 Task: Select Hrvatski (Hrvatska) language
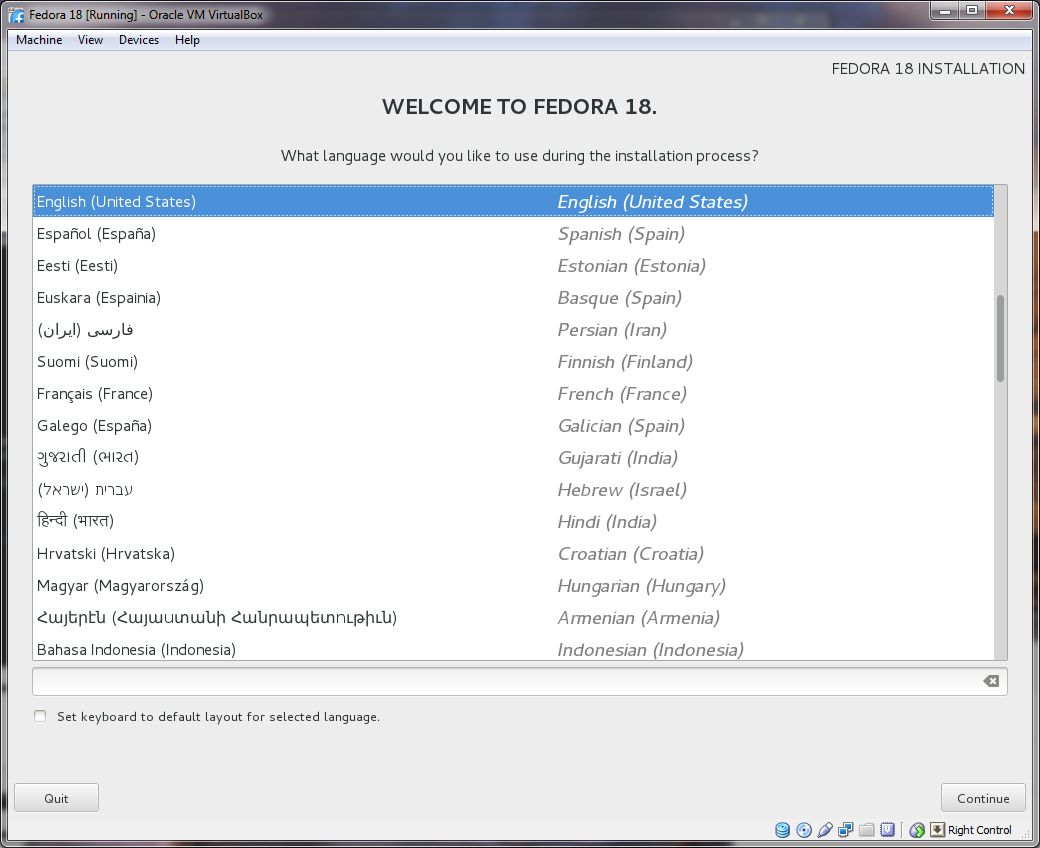click(513, 554)
